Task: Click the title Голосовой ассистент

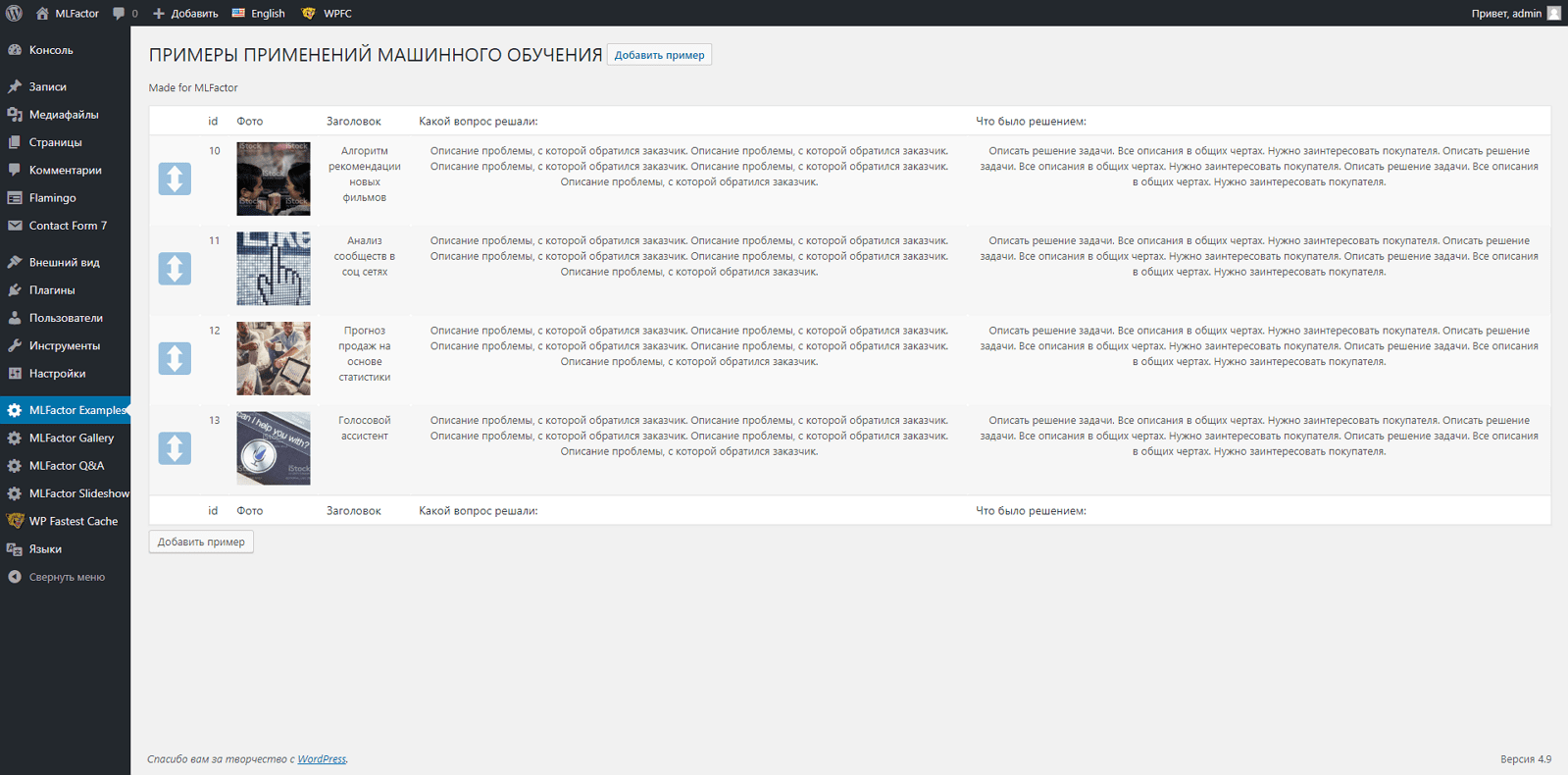Action: coord(365,429)
